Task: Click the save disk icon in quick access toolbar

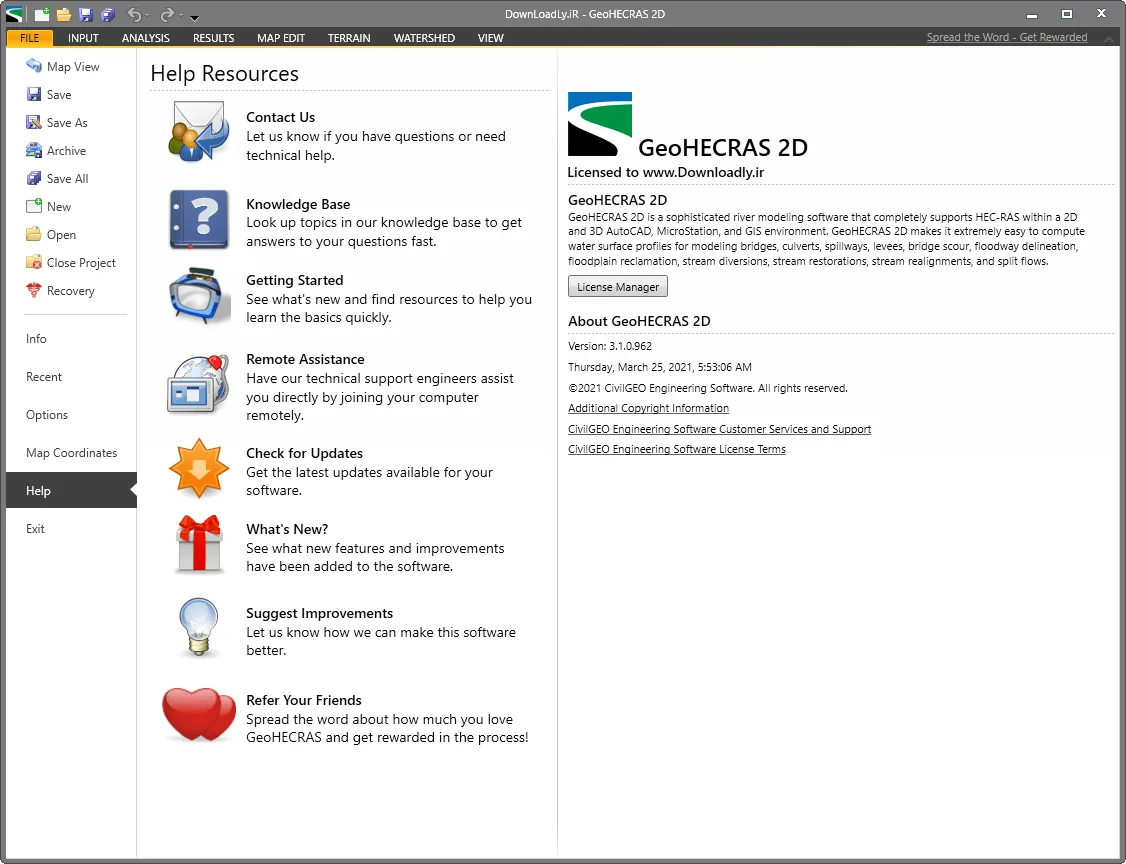Action: pyautogui.click(x=86, y=14)
